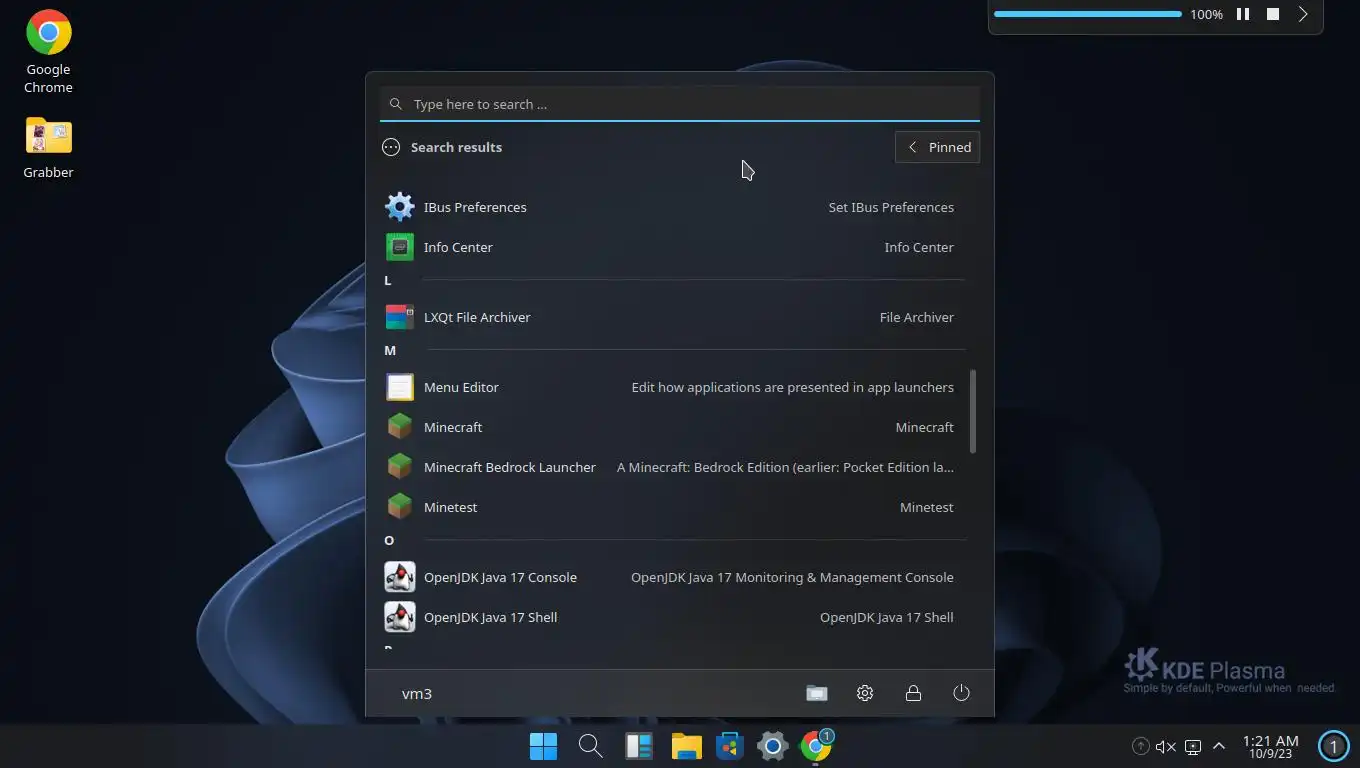Open the file explorer folder in taskbar
The height and width of the screenshot is (768, 1360).
point(686,746)
